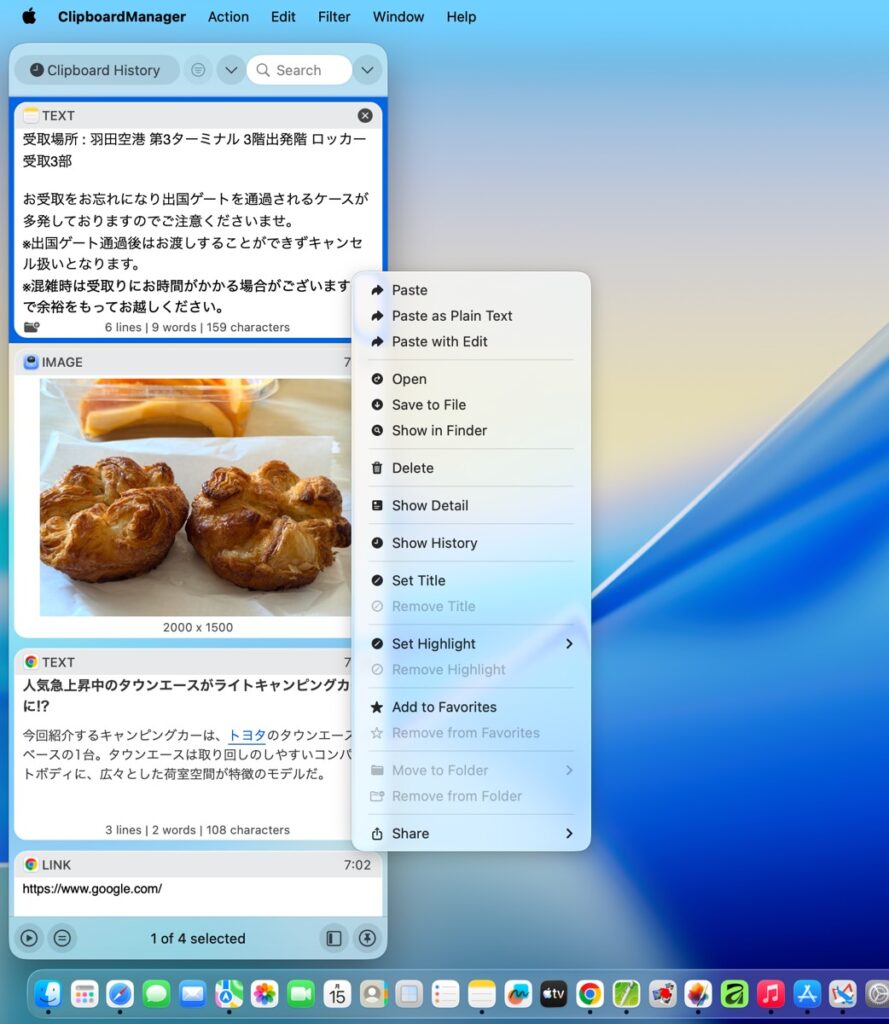This screenshot has width=889, height=1024.
Task: Launch Google Chrome from the Dock
Action: click(x=590, y=994)
